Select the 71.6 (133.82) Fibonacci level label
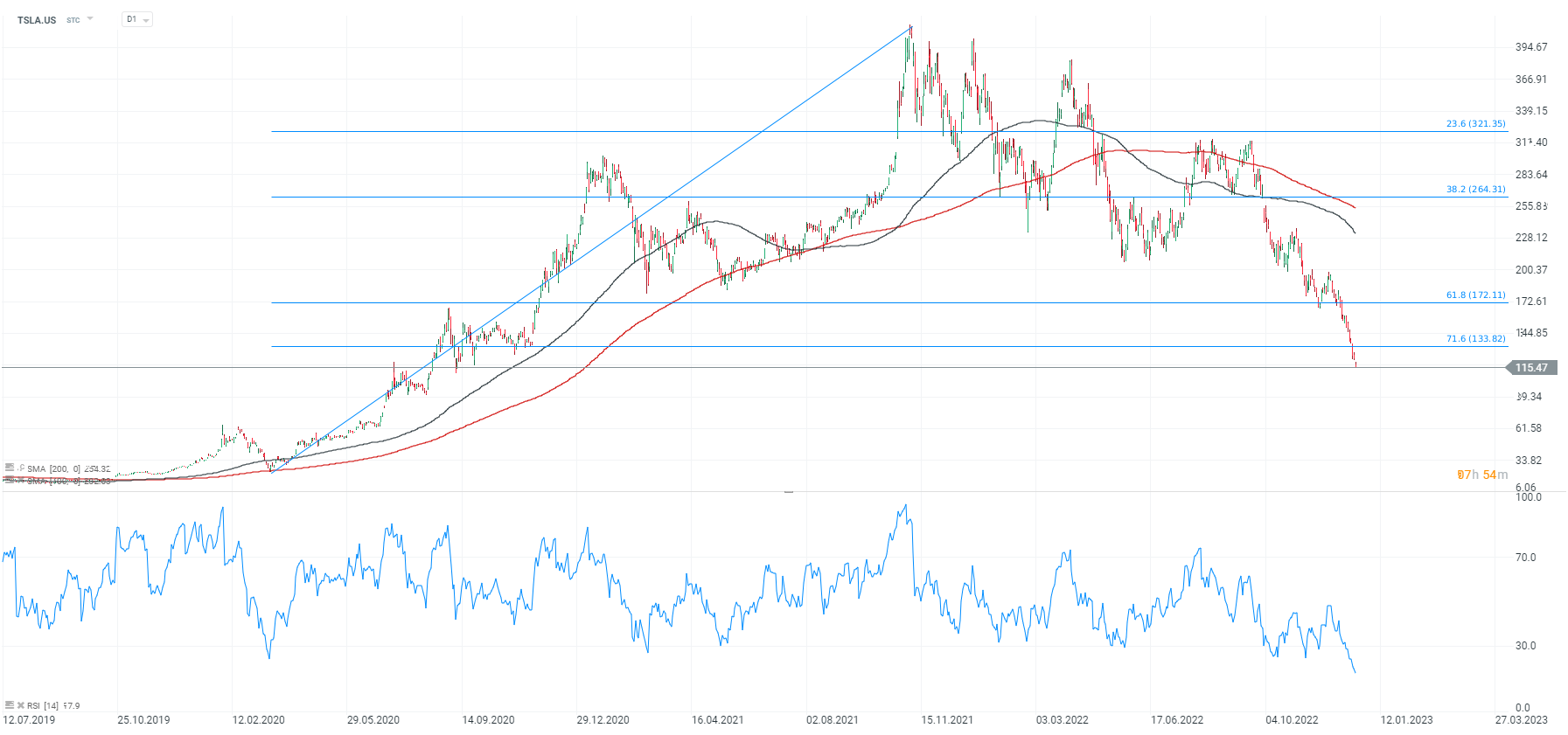Viewport: 1568px width, 735px height. click(1476, 339)
